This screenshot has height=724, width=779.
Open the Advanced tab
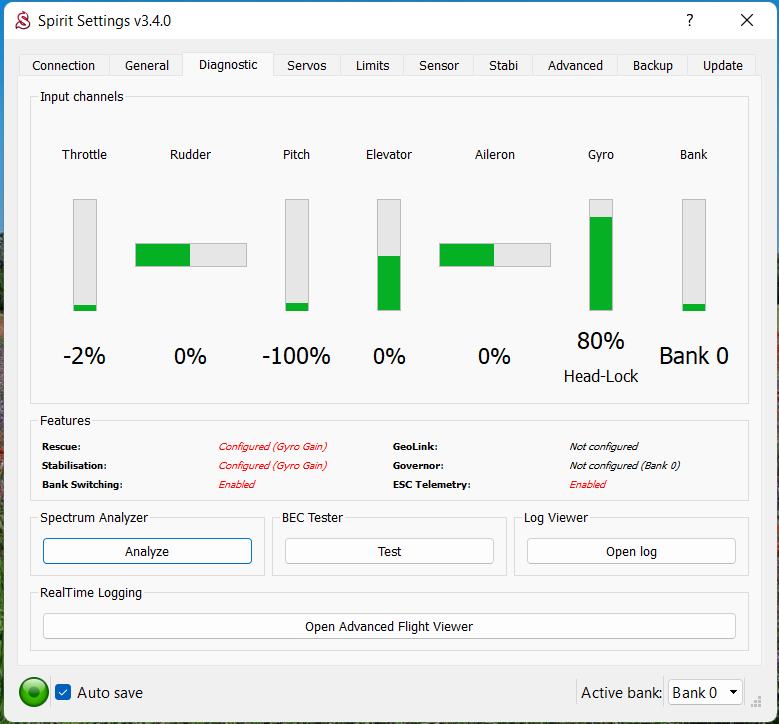pyautogui.click(x=575, y=66)
